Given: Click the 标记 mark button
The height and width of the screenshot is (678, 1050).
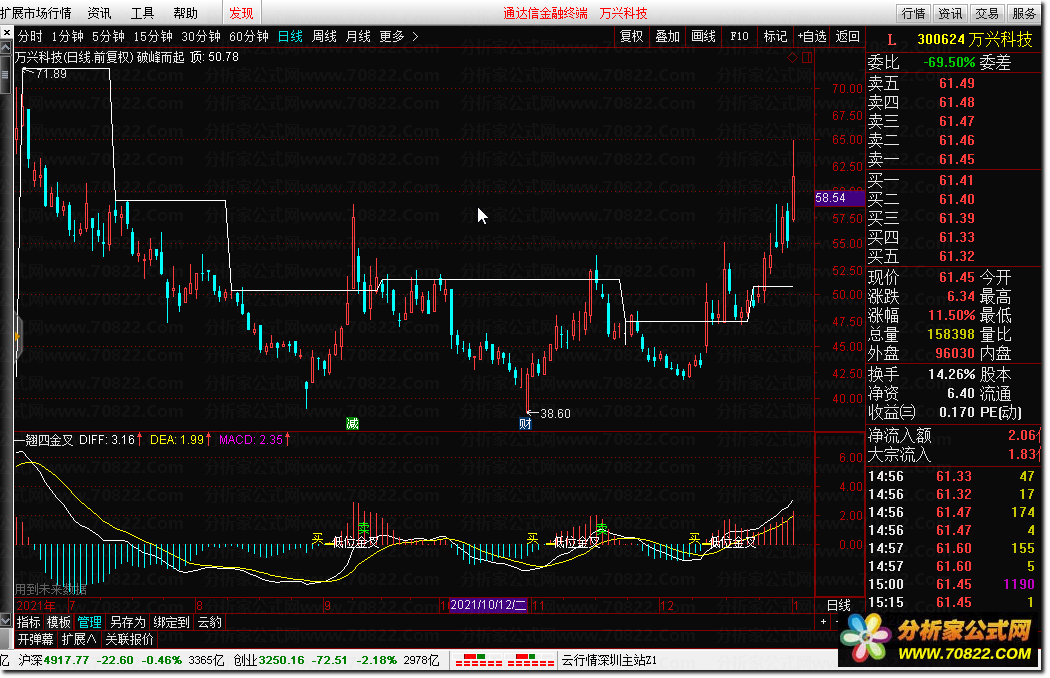Looking at the screenshot, I should (x=775, y=37).
